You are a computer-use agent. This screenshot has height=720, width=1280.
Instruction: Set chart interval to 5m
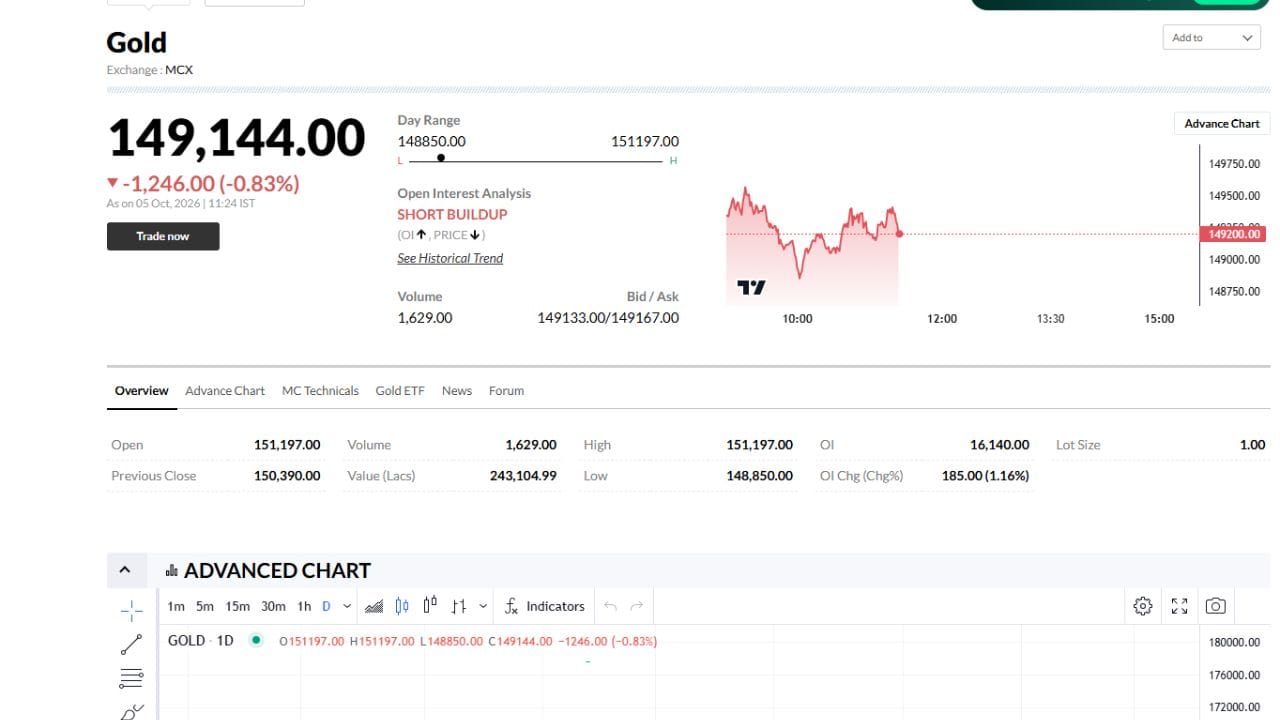coord(205,606)
